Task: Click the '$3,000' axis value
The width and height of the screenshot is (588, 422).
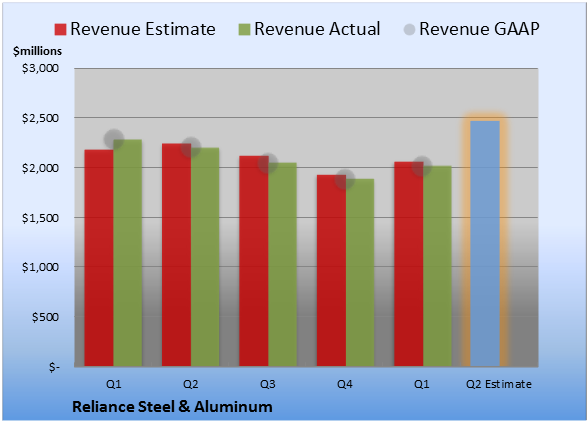Action: [x=40, y=68]
